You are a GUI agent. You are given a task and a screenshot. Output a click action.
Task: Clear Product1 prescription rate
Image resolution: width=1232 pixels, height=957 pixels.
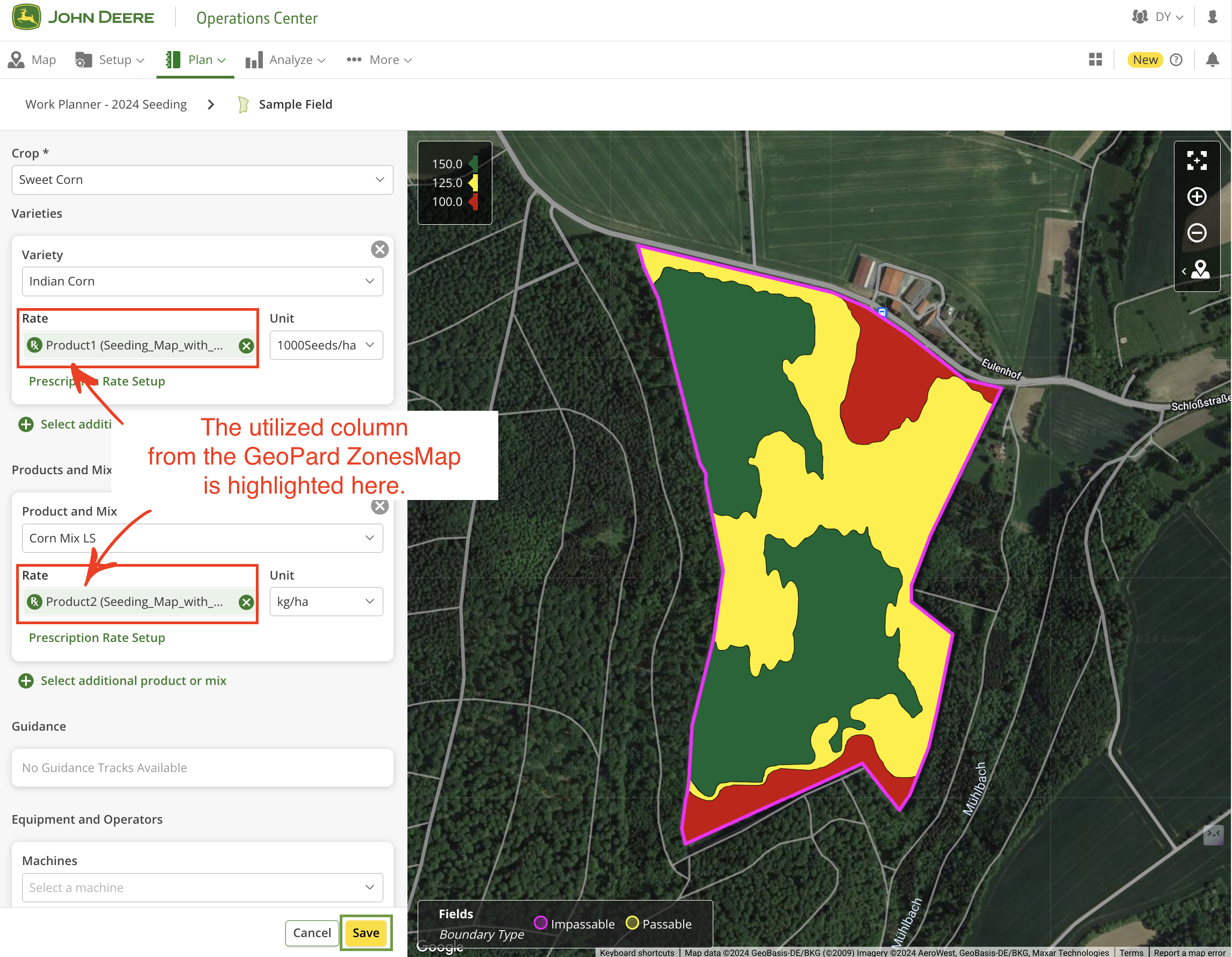coord(246,345)
